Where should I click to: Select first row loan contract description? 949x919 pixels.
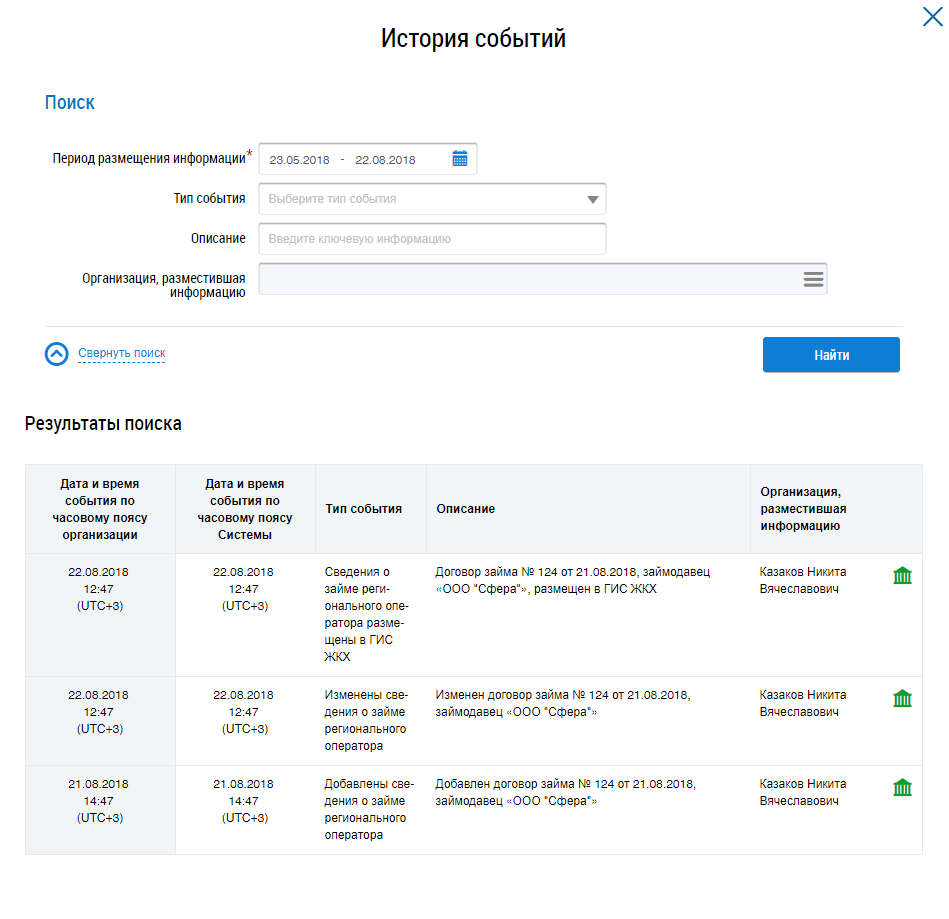(572, 581)
